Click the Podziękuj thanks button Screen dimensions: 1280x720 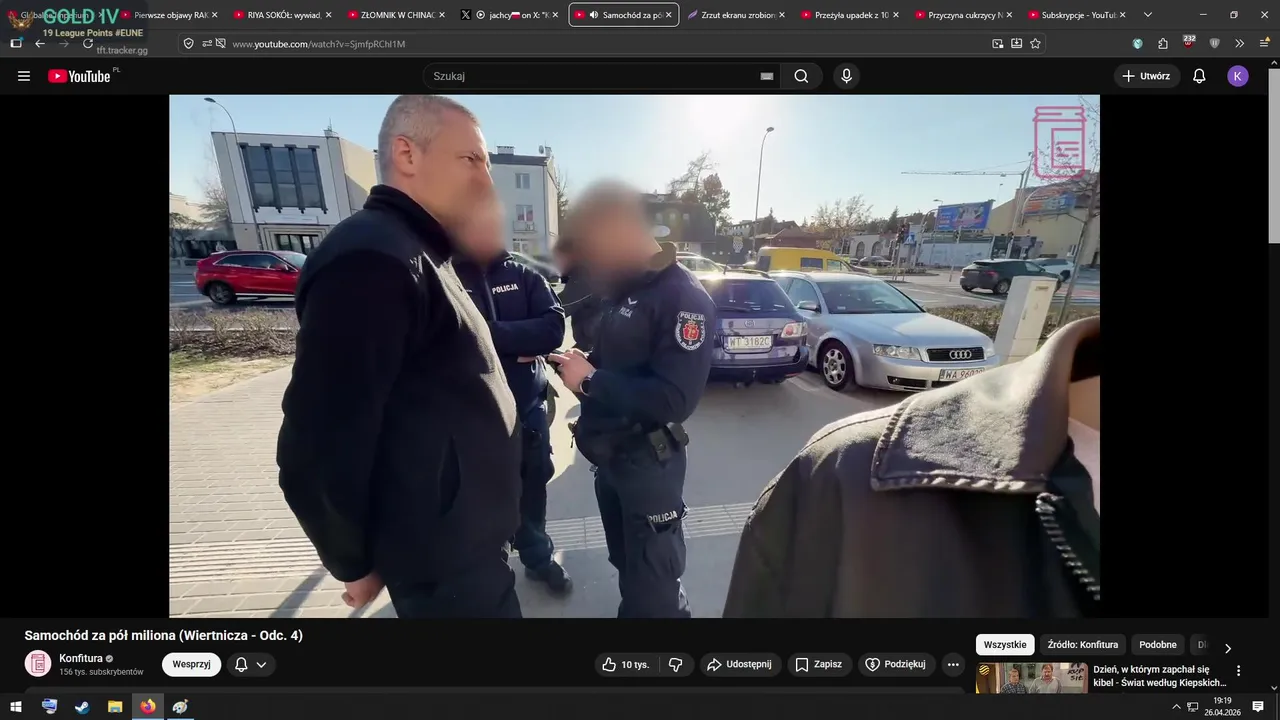(x=895, y=664)
